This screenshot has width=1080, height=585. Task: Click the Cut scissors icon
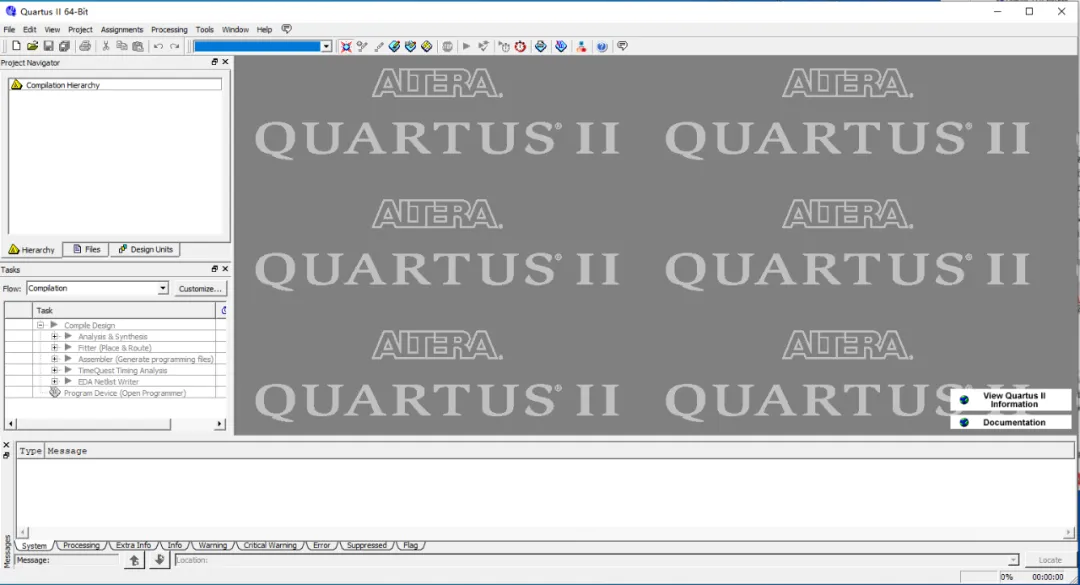(x=105, y=46)
